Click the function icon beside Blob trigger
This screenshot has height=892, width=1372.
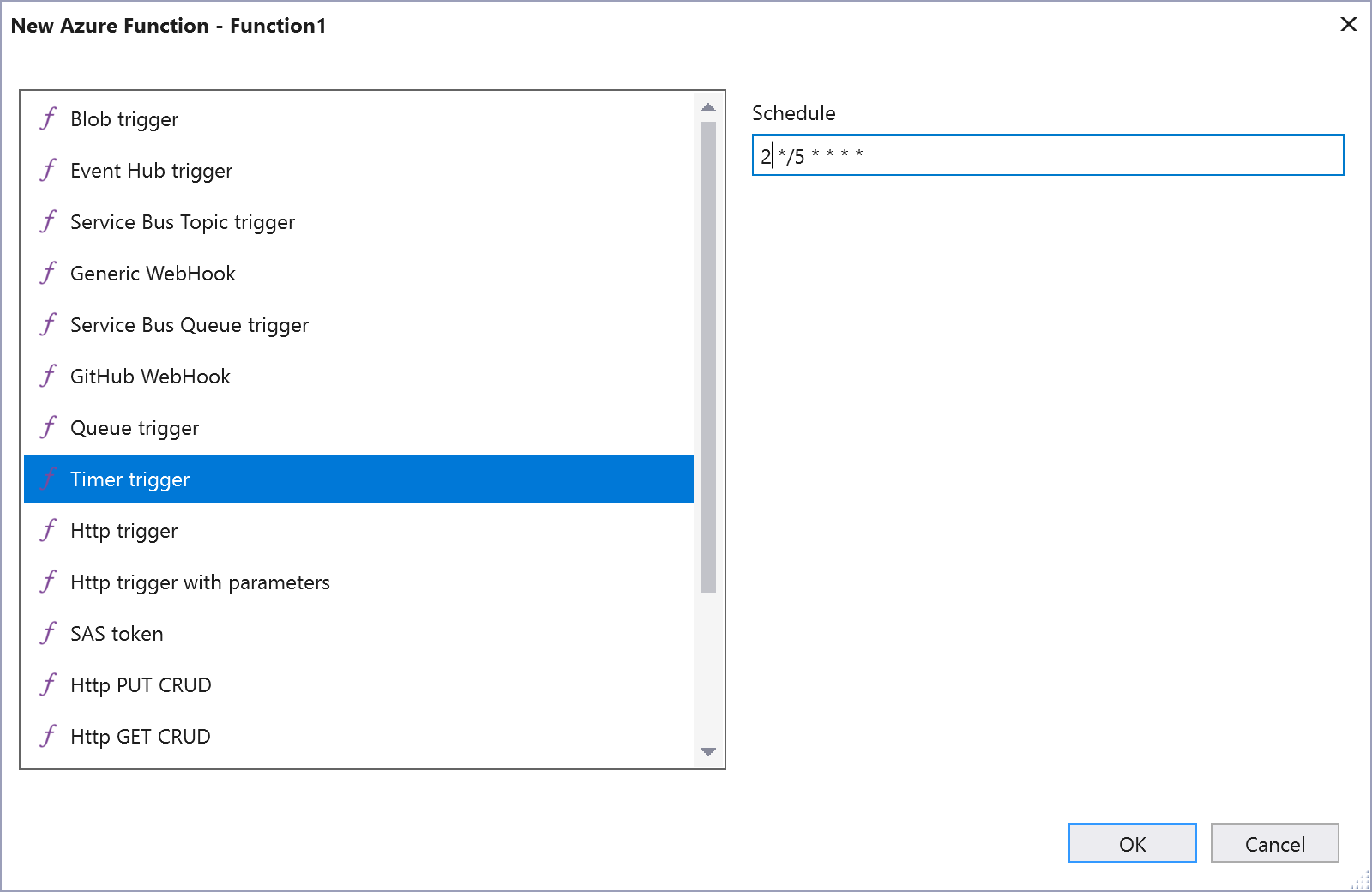pos(49,119)
